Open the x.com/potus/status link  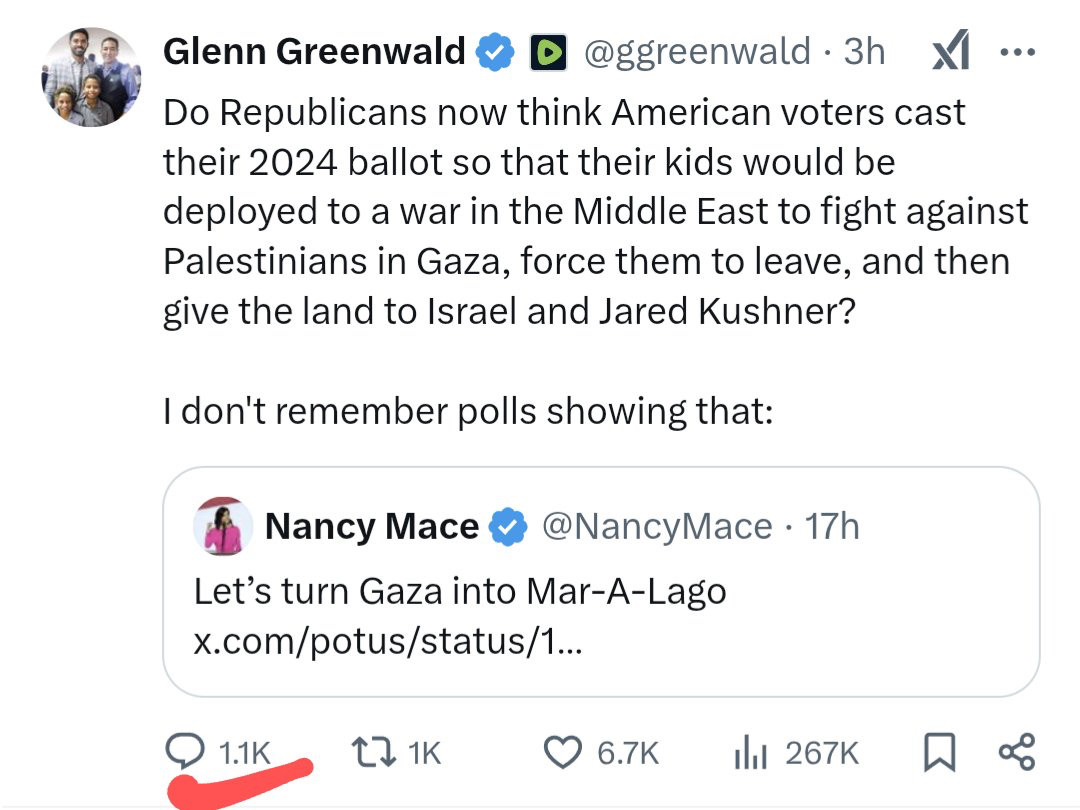pos(388,641)
